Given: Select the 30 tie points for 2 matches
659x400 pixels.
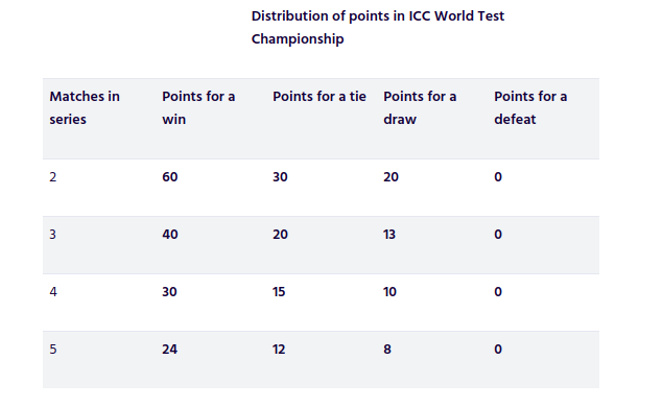Looking at the screenshot, I should coord(281,177).
